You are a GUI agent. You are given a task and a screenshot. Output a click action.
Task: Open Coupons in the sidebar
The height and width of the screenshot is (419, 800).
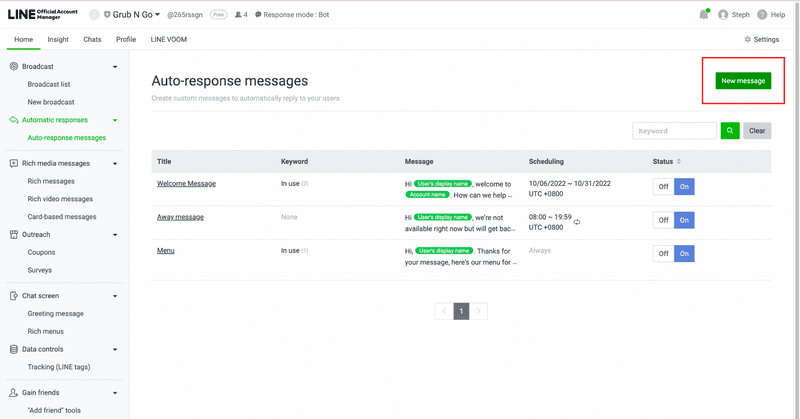(41, 253)
